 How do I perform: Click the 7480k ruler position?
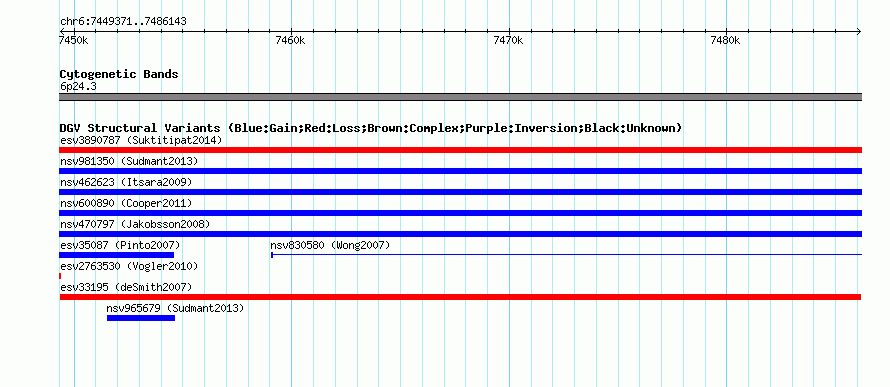pos(726,40)
